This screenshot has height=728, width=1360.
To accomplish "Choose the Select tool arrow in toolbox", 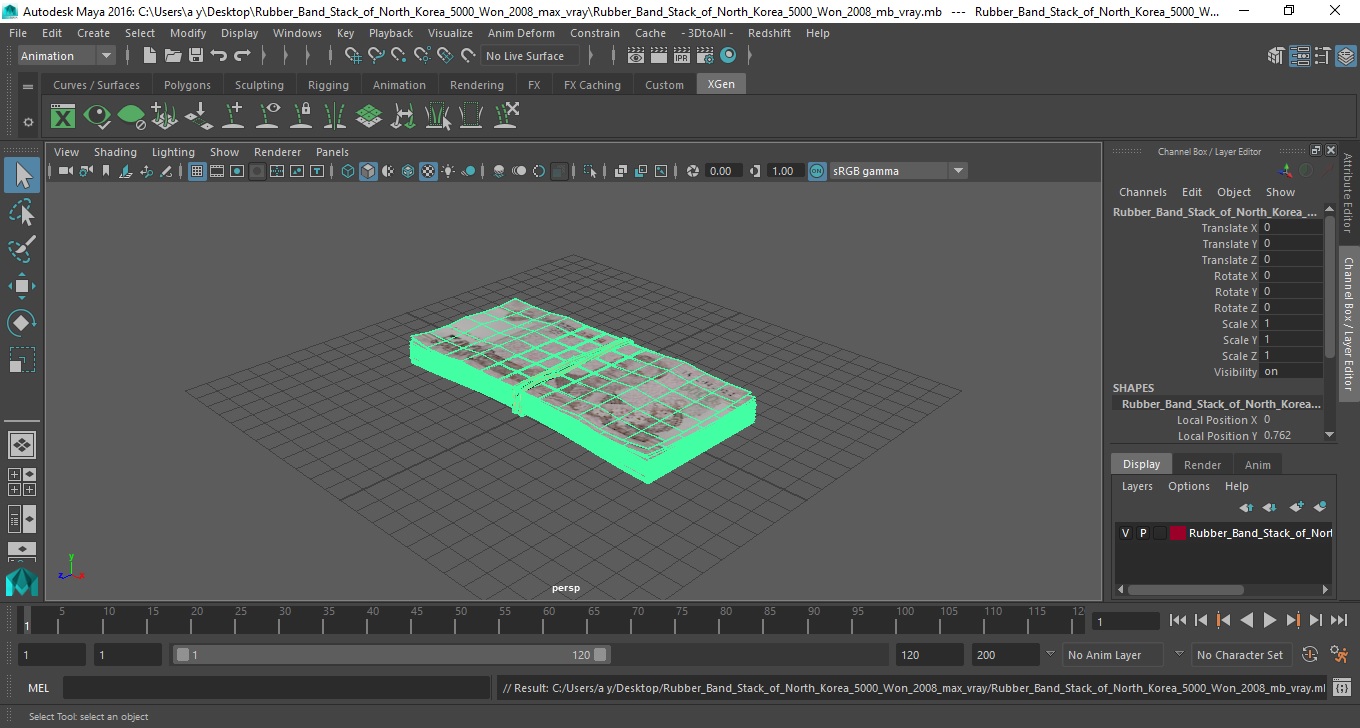I will tap(22, 175).
